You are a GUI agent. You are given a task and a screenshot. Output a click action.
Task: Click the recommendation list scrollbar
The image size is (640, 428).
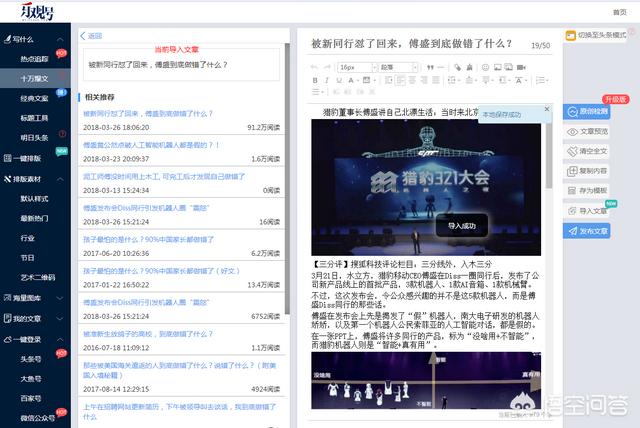click(287, 179)
